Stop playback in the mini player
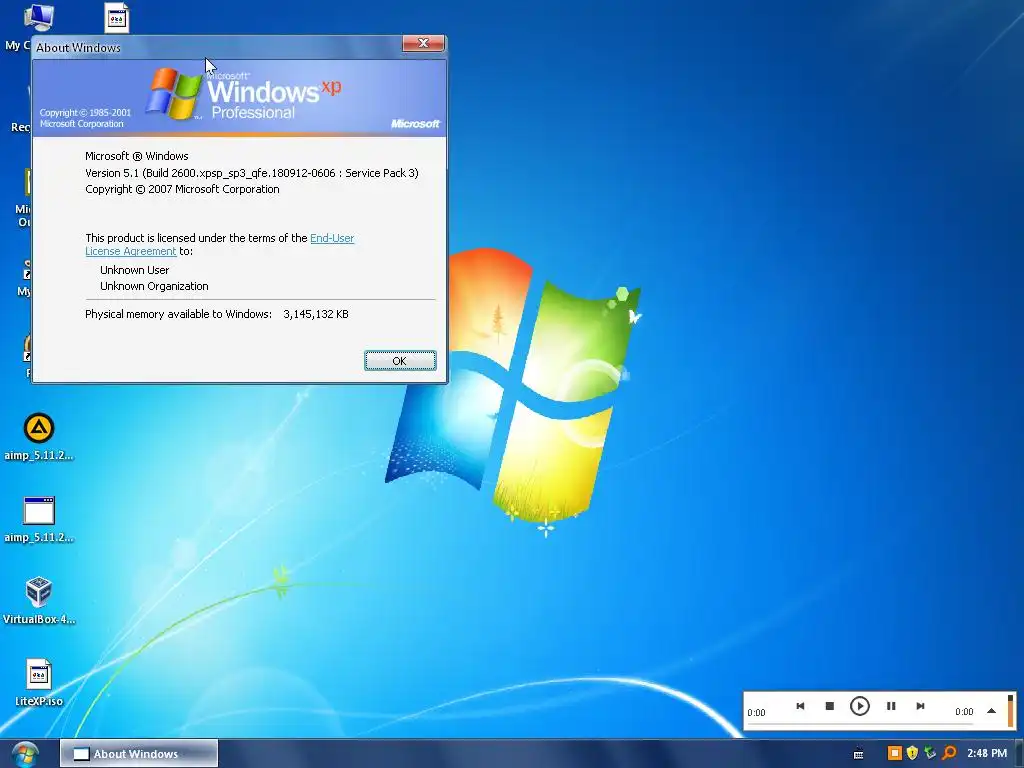 tap(829, 706)
